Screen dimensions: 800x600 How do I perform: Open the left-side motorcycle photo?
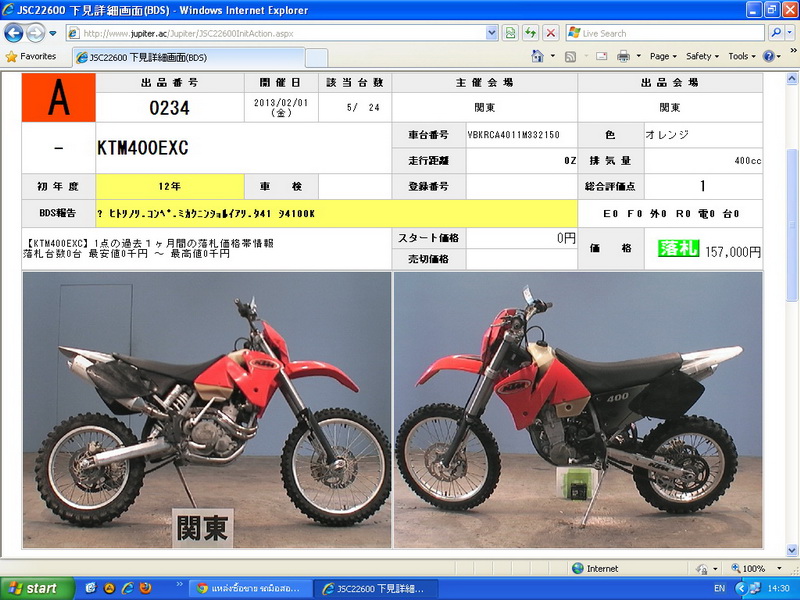click(x=207, y=410)
